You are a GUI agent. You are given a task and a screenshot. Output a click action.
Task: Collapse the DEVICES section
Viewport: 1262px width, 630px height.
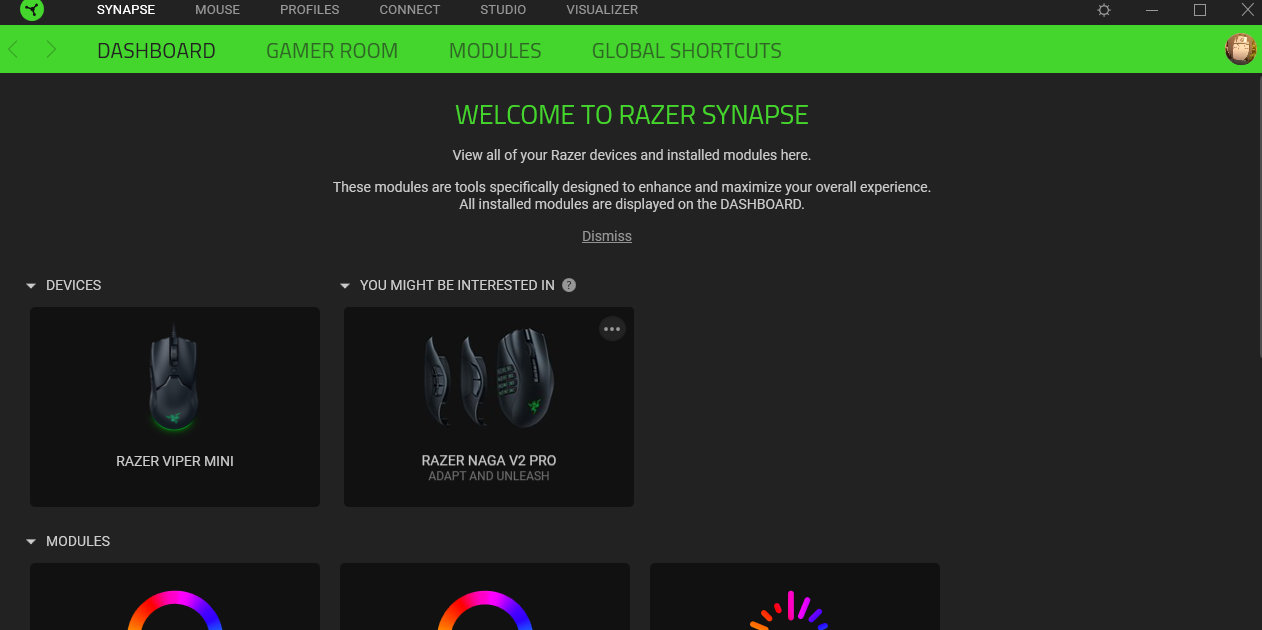[x=31, y=286]
